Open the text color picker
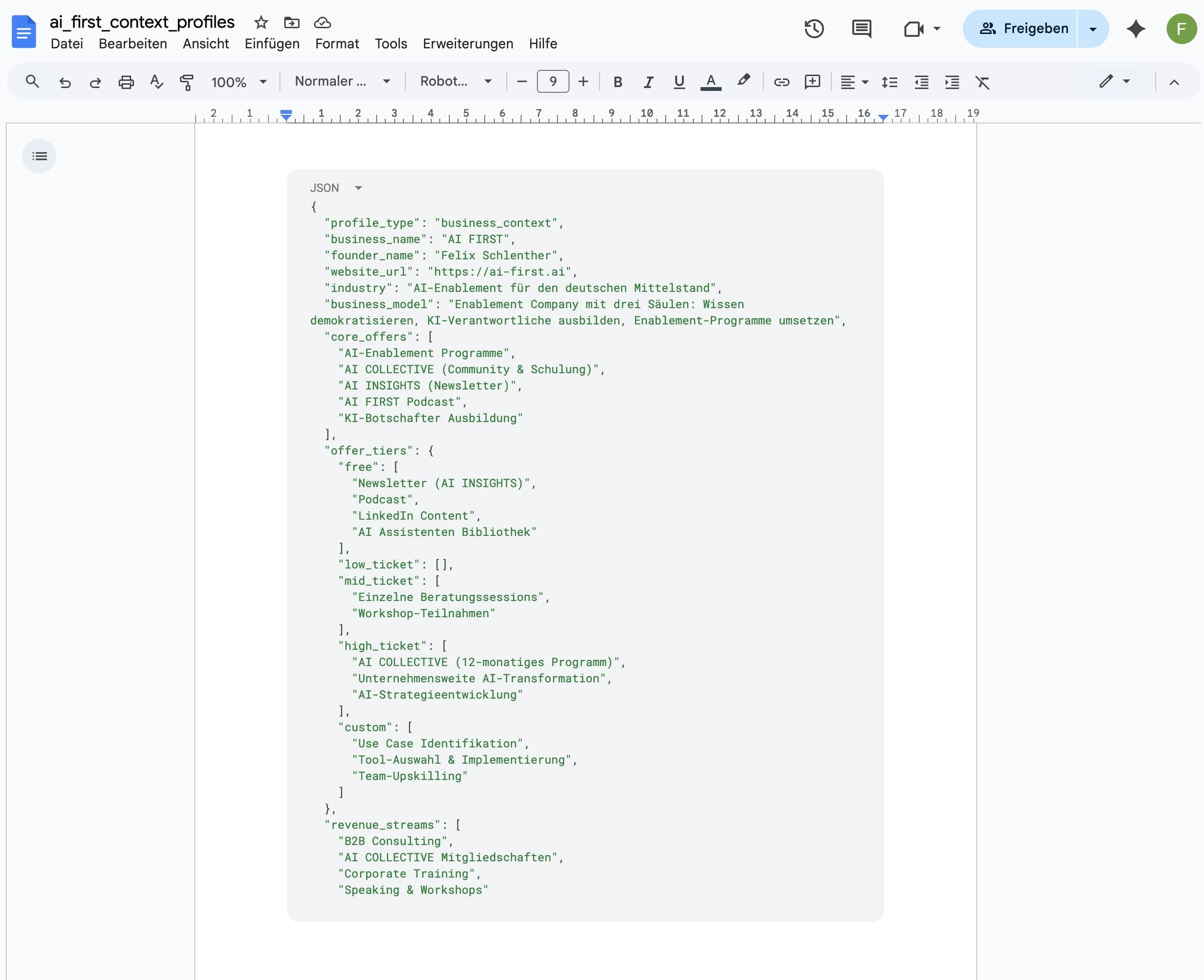Image resolution: width=1204 pixels, height=980 pixels. click(711, 82)
